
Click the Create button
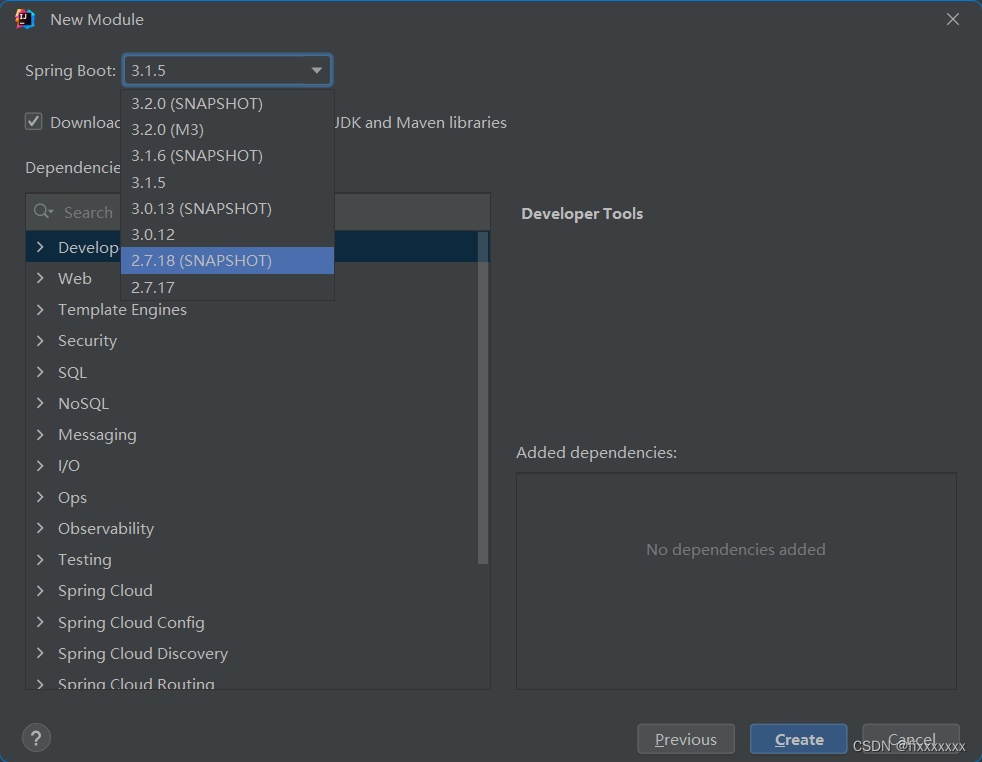[799, 739]
